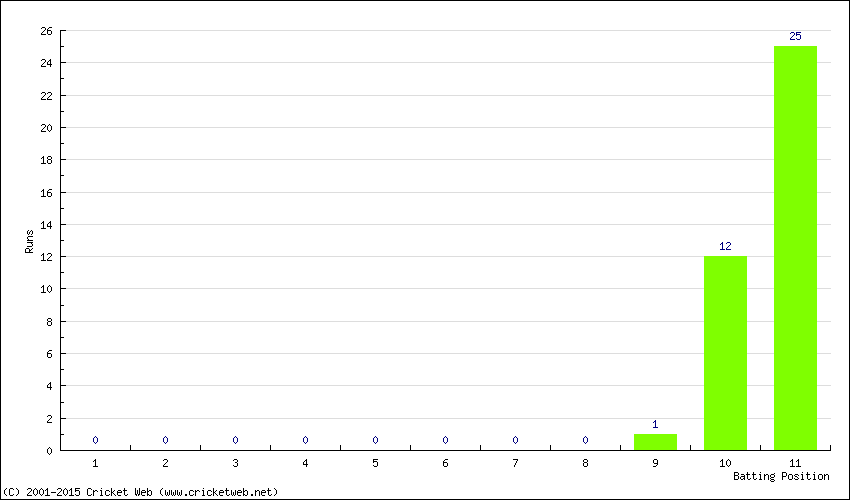Click the value label 25 above the tallest bar
850x500 pixels.
pos(795,36)
